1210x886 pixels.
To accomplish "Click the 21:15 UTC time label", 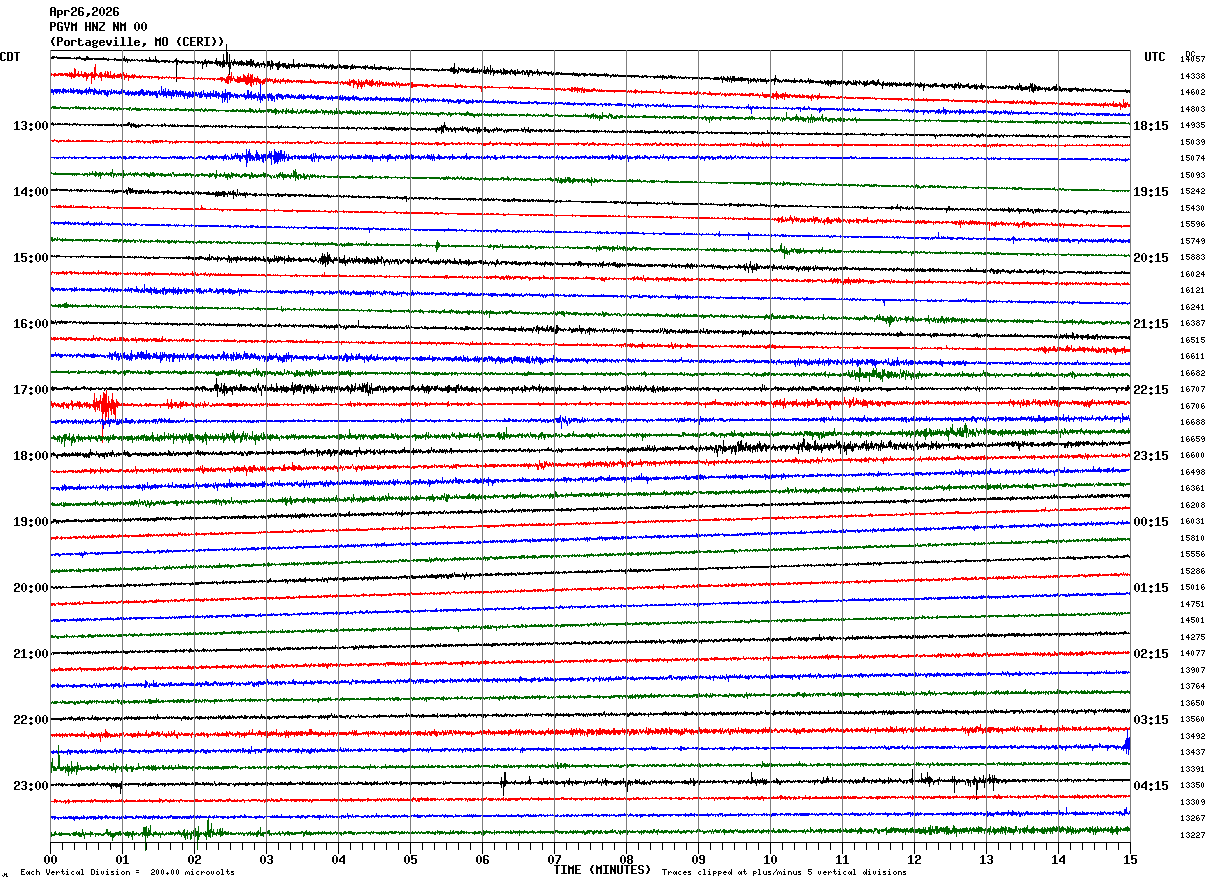I will [1151, 324].
